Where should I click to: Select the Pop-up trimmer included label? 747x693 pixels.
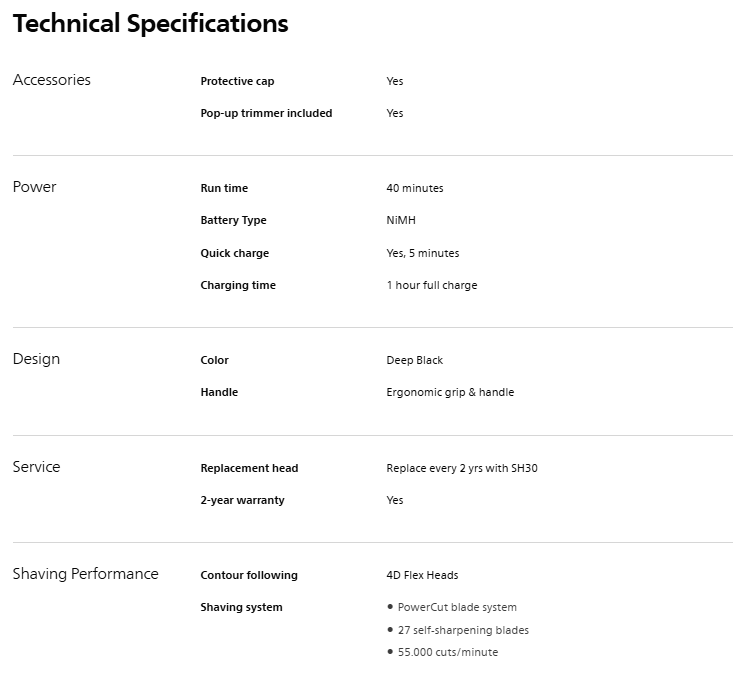click(266, 113)
